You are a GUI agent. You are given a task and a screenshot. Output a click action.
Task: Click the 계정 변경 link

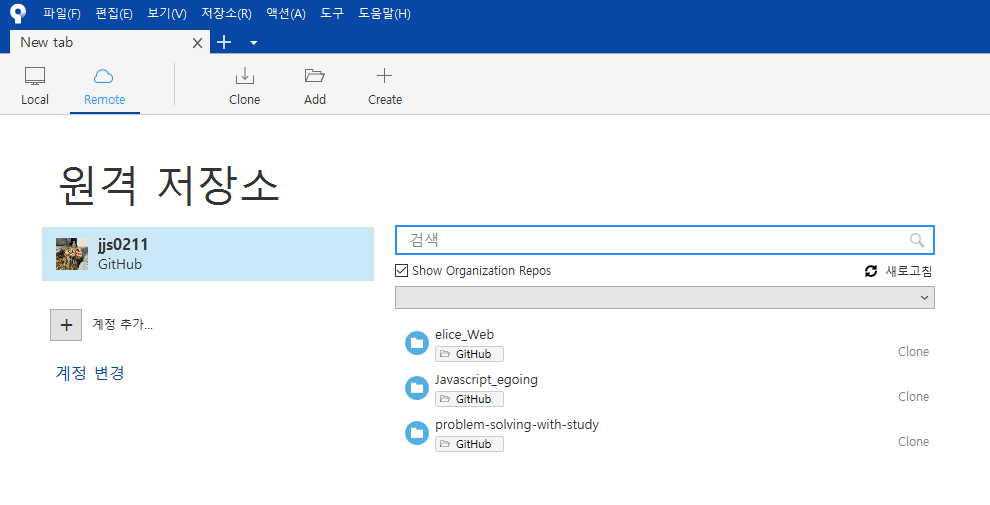coord(90,373)
